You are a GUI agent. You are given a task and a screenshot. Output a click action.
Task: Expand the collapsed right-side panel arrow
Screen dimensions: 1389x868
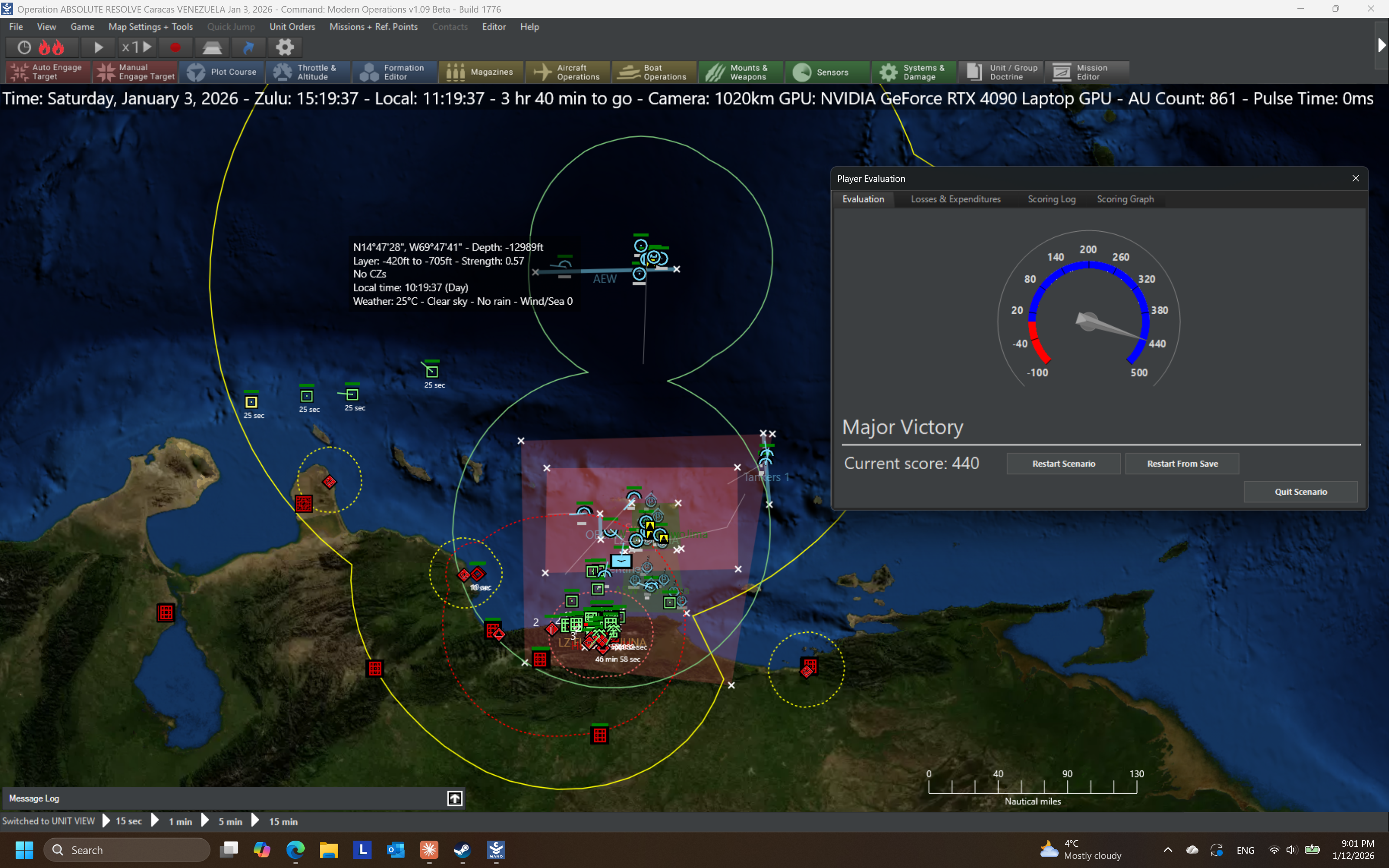pos(1382,46)
